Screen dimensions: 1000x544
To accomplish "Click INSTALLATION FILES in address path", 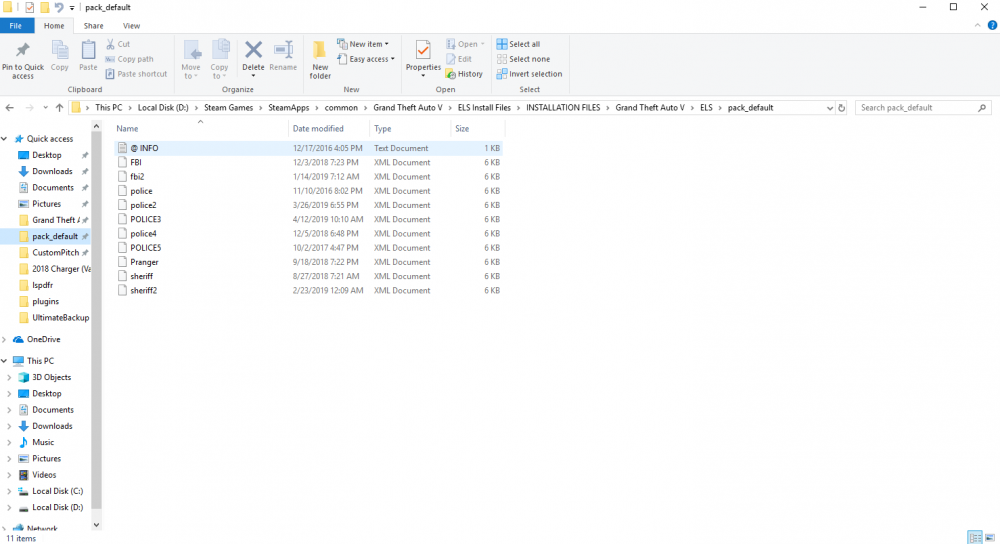I will 563,108.
